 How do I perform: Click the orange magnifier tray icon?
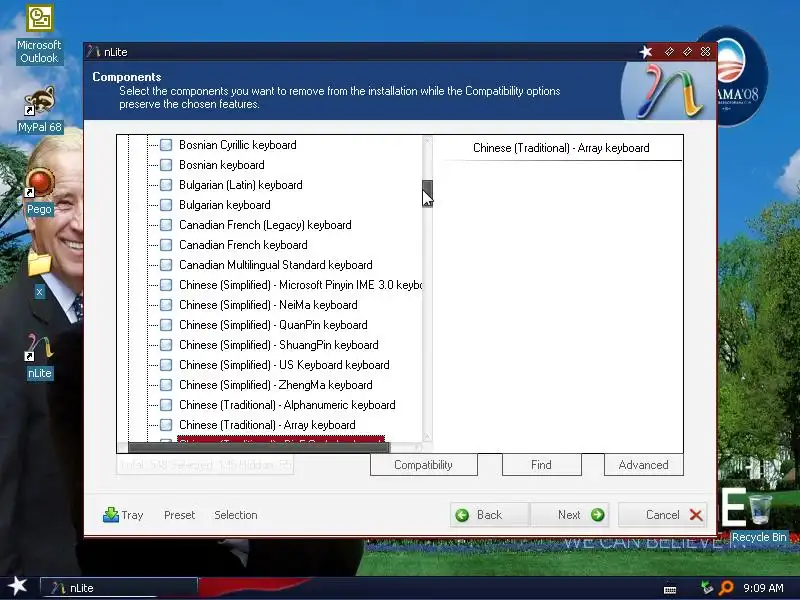click(726, 588)
